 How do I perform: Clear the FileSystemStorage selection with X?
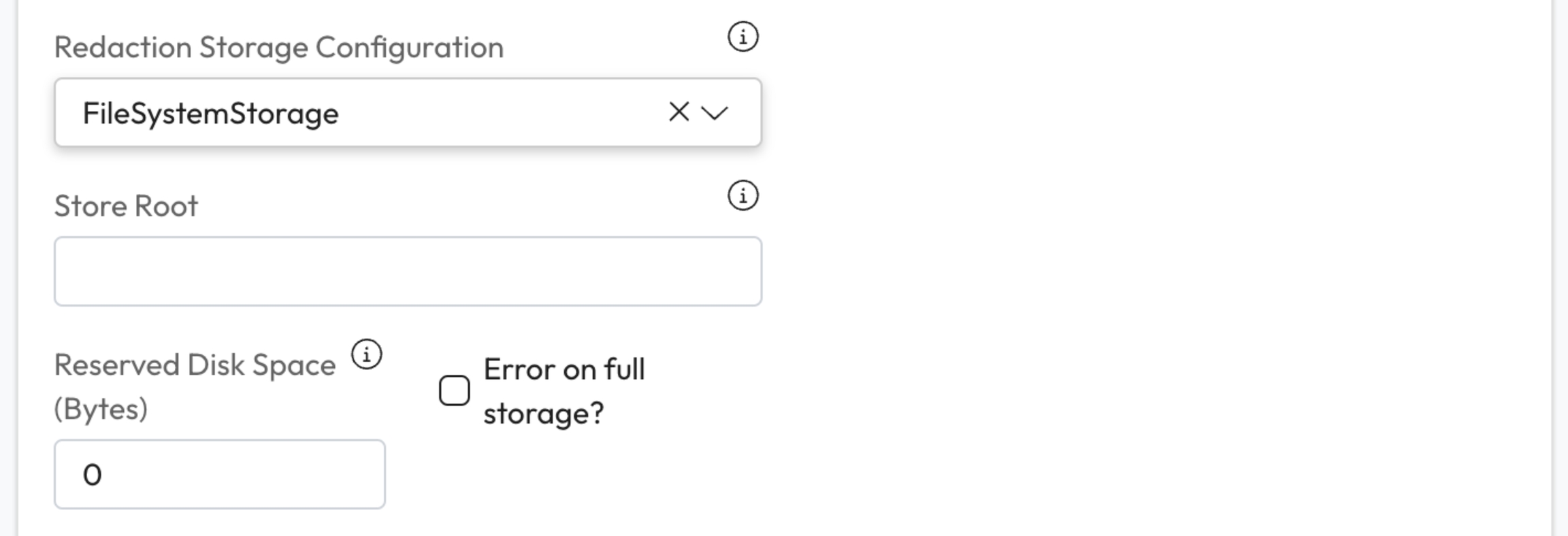click(679, 112)
